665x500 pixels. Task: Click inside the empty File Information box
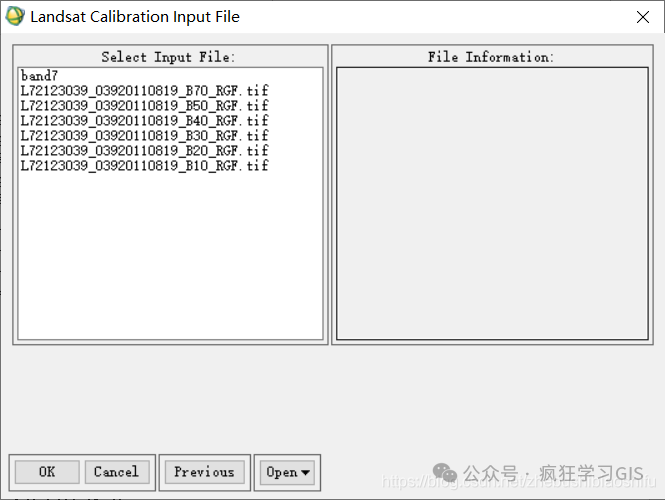[492, 203]
